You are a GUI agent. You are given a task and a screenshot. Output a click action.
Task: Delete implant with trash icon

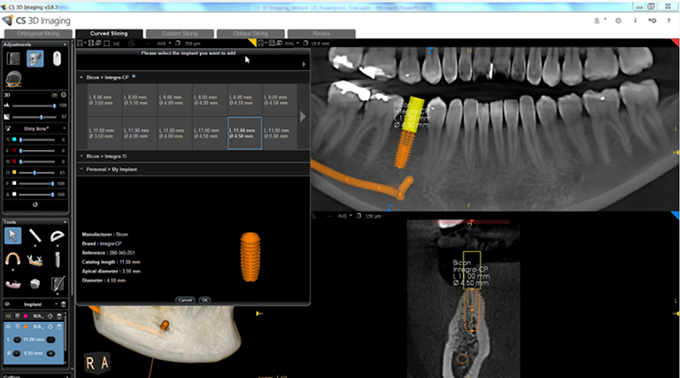click(x=64, y=304)
